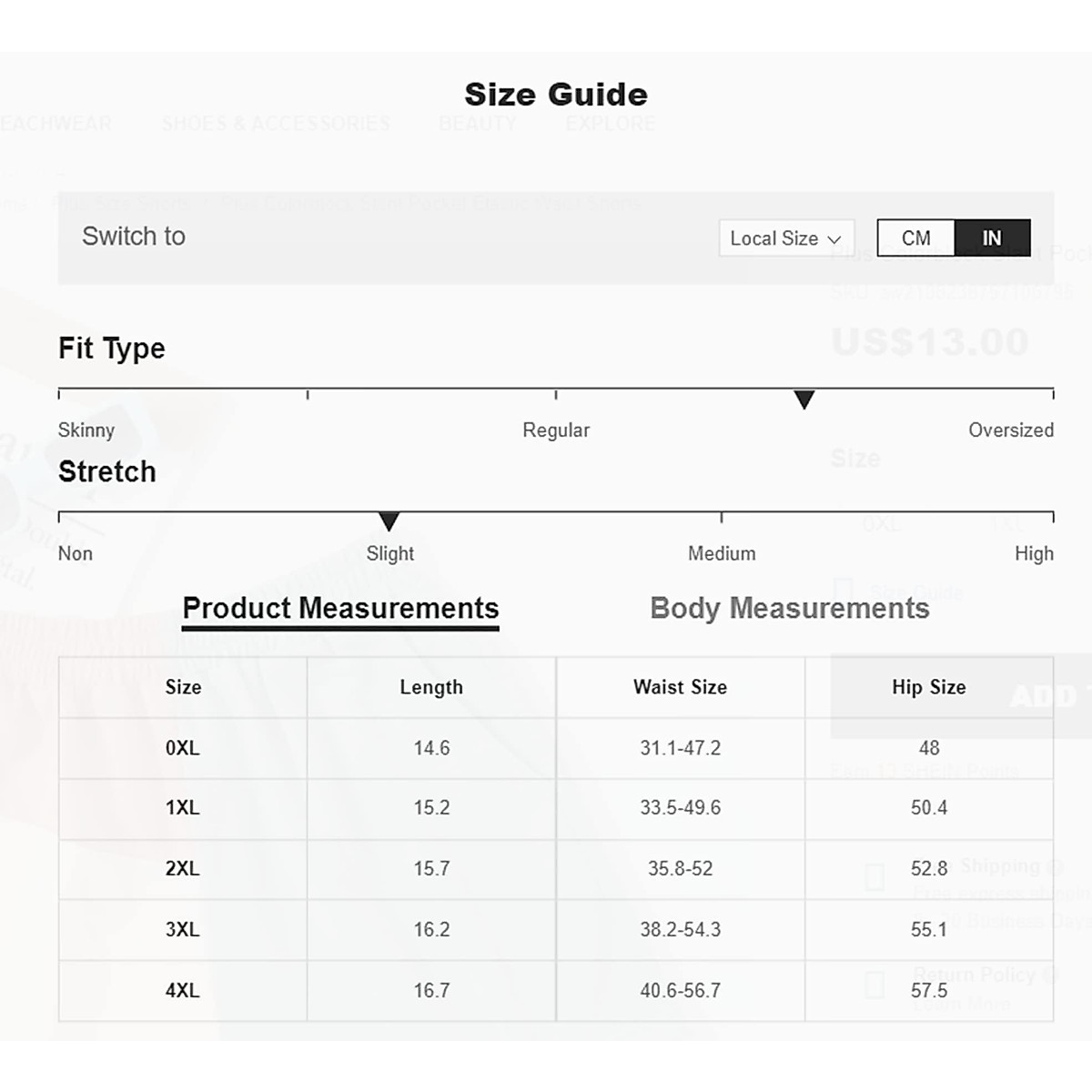Click the High stretch label
Image resolution: width=1092 pixels, height=1092 pixels.
pos(1034,553)
